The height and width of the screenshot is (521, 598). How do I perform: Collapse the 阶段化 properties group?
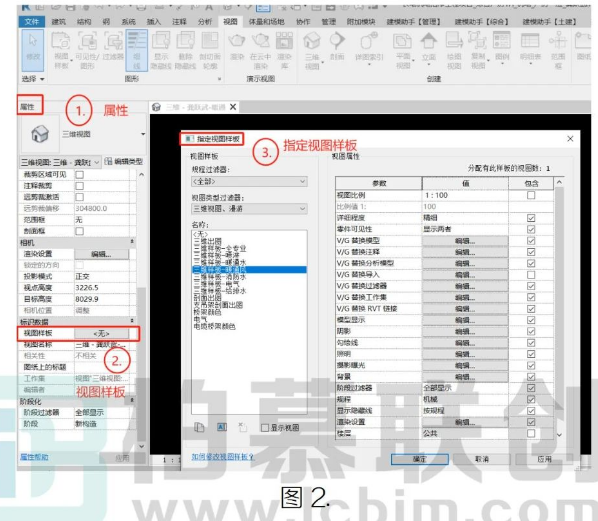pos(132,400)
